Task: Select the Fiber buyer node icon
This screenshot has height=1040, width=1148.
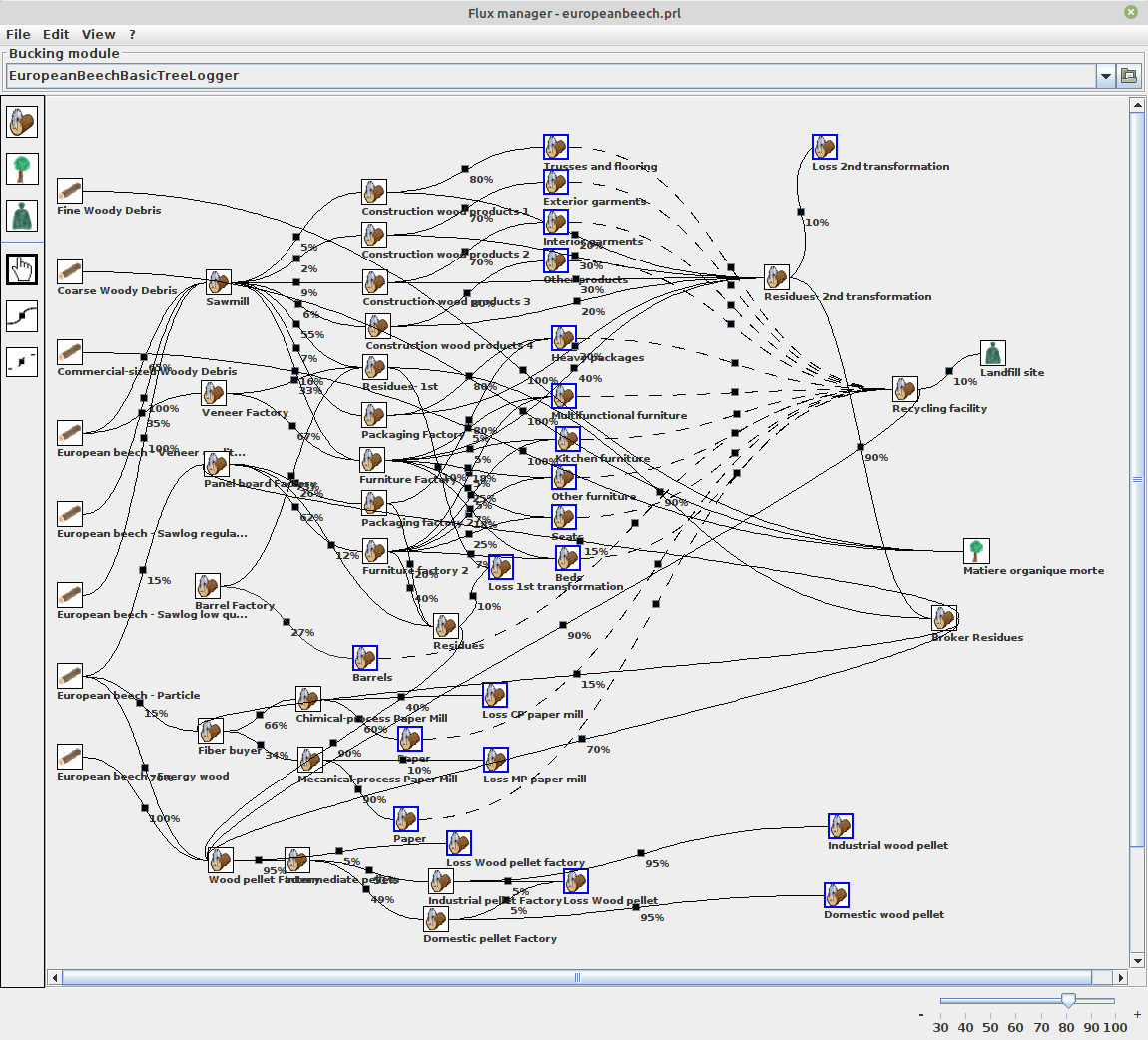Action: pos(210,731)
